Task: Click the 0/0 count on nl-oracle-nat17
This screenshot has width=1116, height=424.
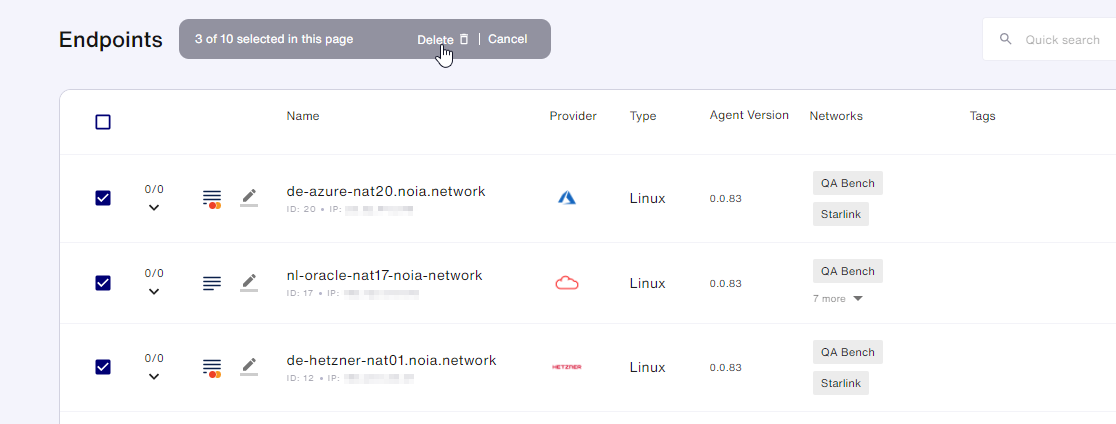Action: [154, 273]
